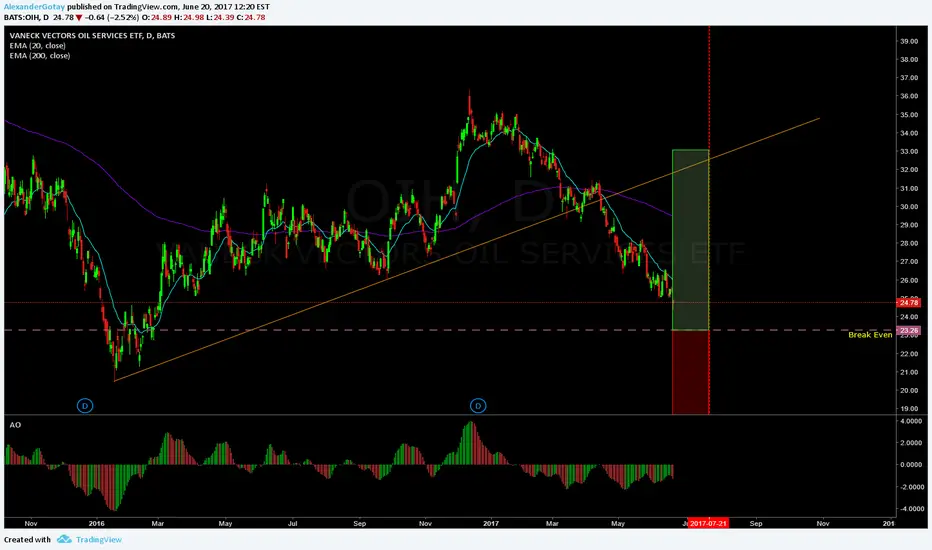
Task: Click the 23.26 price level tag
Action: point(908,330)
